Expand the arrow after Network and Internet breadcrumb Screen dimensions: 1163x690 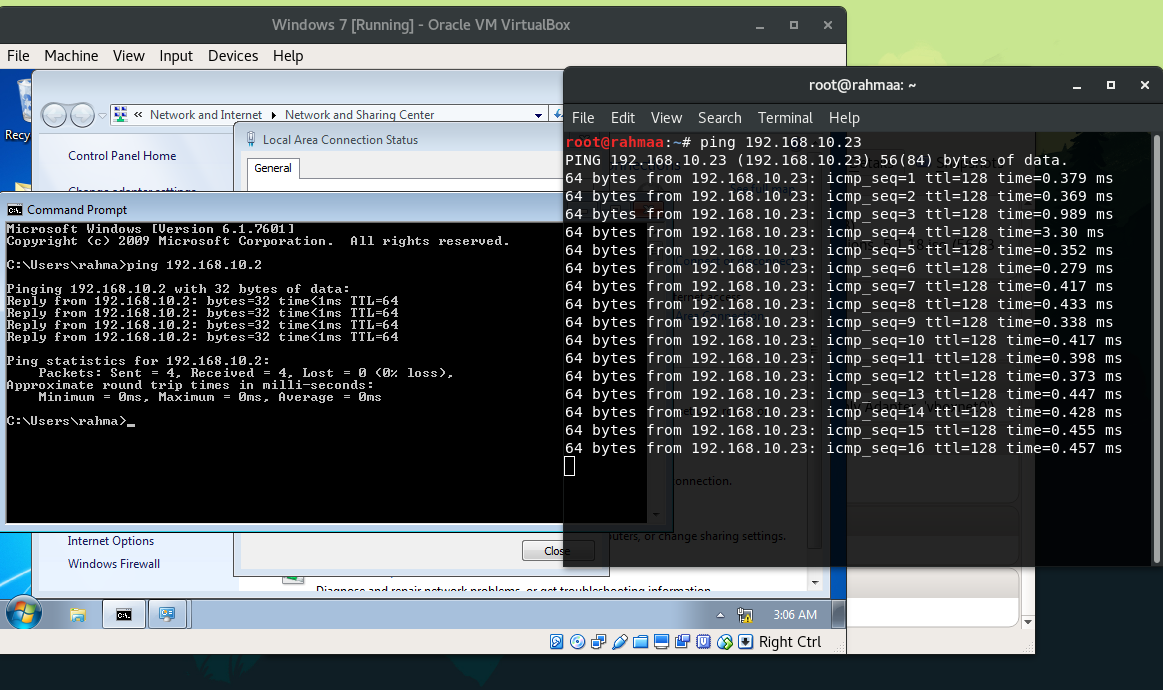tap(274, 115)
